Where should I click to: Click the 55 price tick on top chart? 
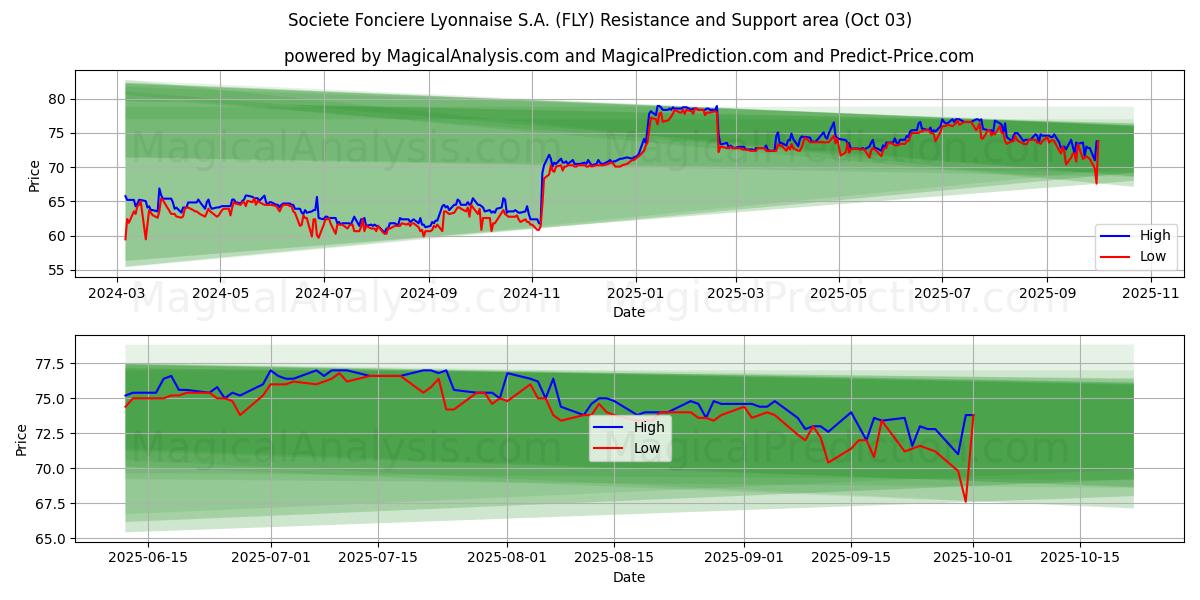[56, 271]
